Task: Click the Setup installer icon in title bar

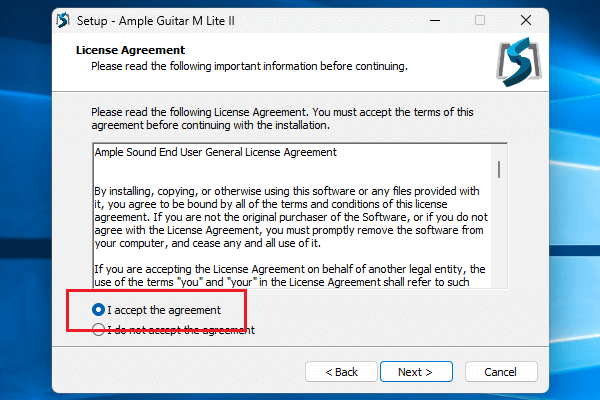Action: pyautogui.click(x=64, y=20)
